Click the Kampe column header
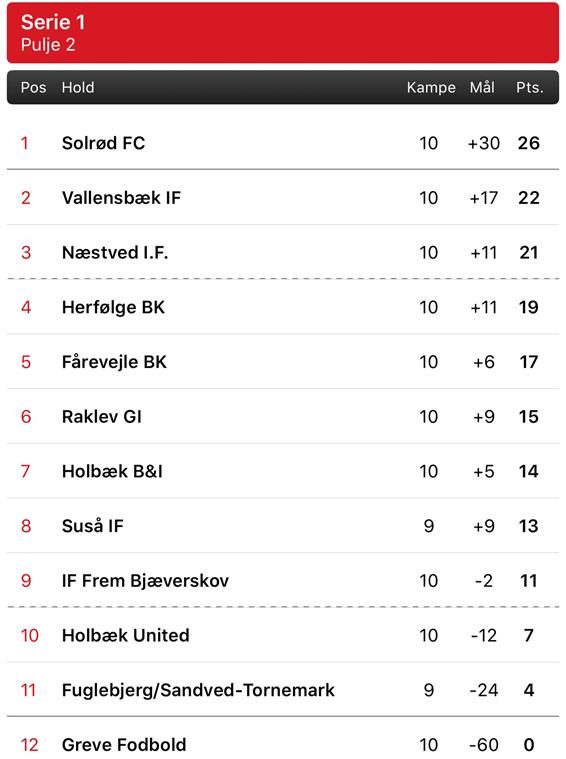Image resolution: width=566 pixels, height=759 pixels. (x=431, y=88)
